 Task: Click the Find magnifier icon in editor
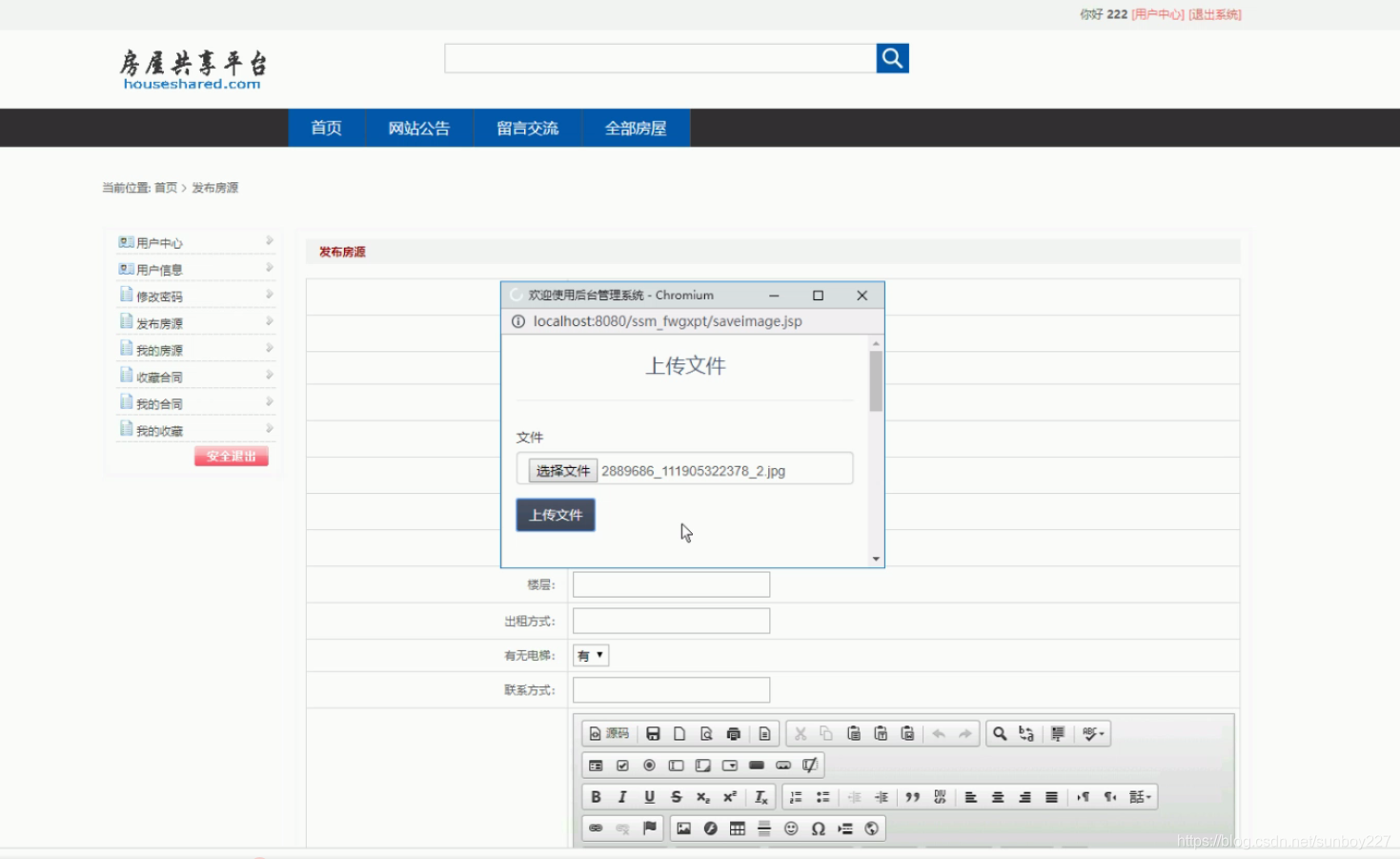[1000, 733]
